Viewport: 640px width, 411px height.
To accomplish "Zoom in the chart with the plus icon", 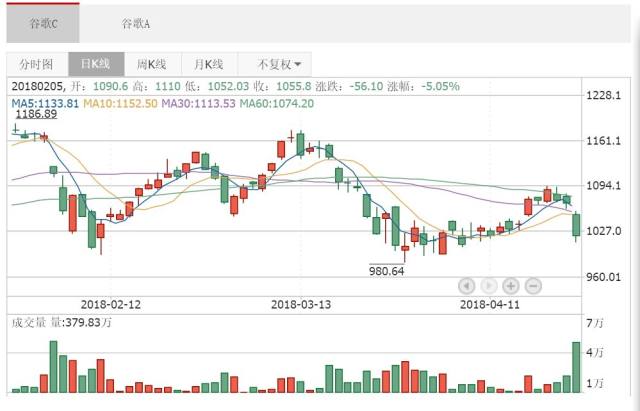I will tap(511, 286).
